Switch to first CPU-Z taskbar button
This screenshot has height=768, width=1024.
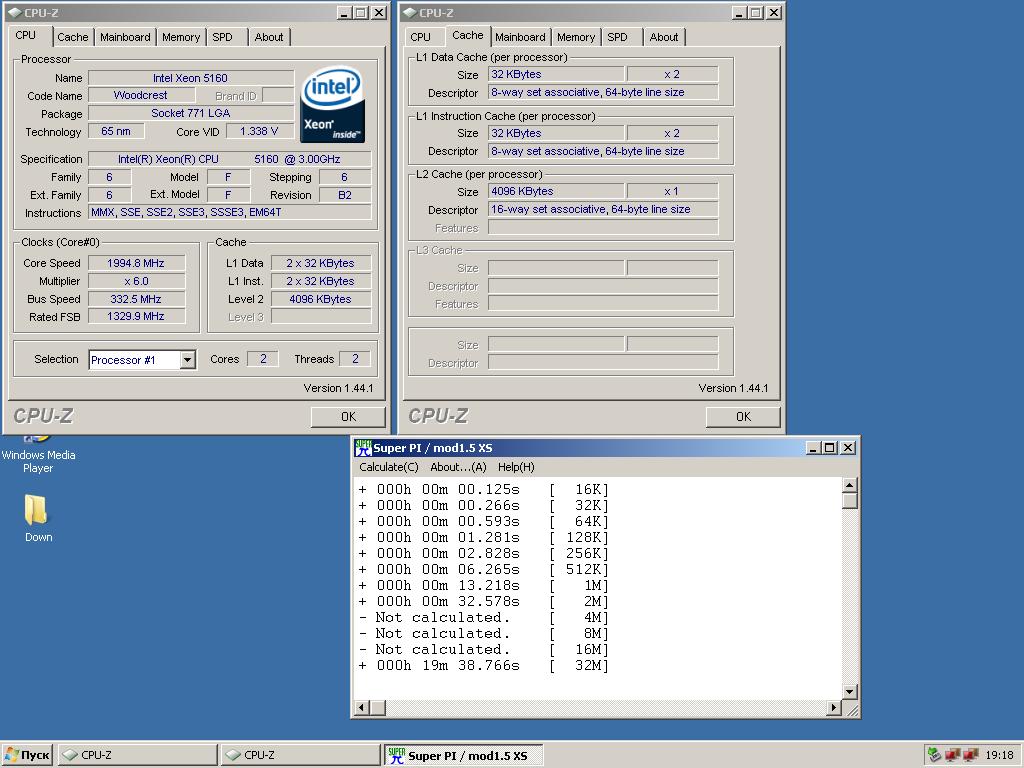click(138, 755)
